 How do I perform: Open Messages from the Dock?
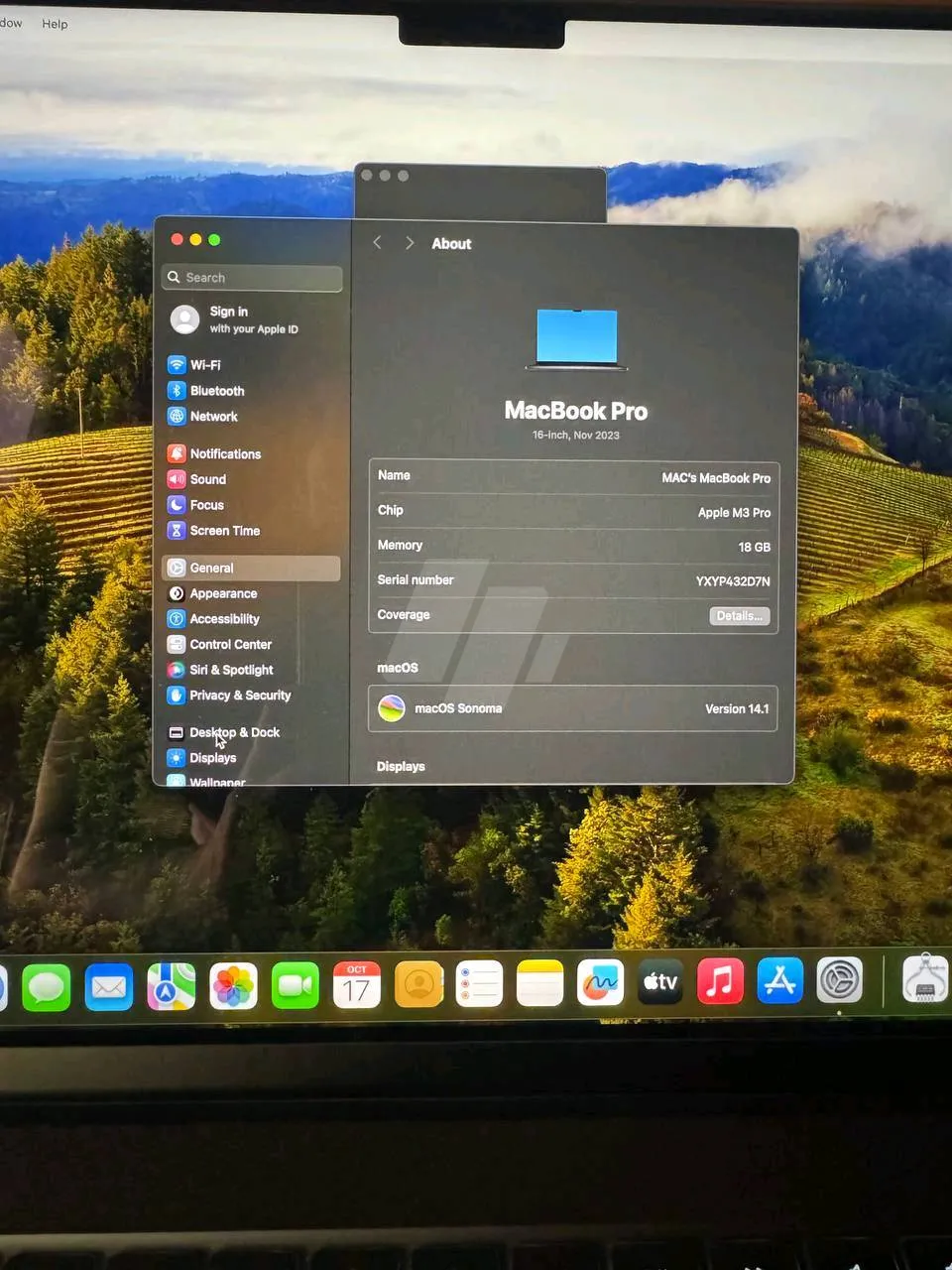[47, 987]
